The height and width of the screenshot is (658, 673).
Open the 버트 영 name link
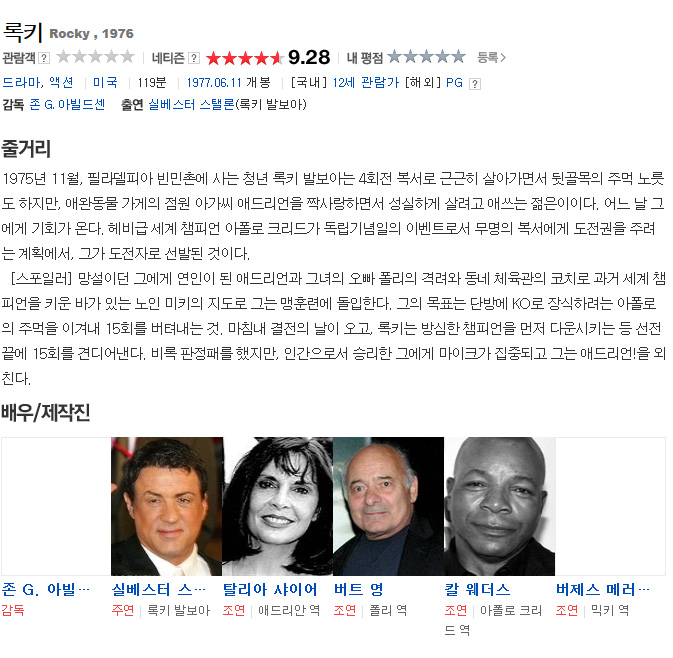point(359,590)
